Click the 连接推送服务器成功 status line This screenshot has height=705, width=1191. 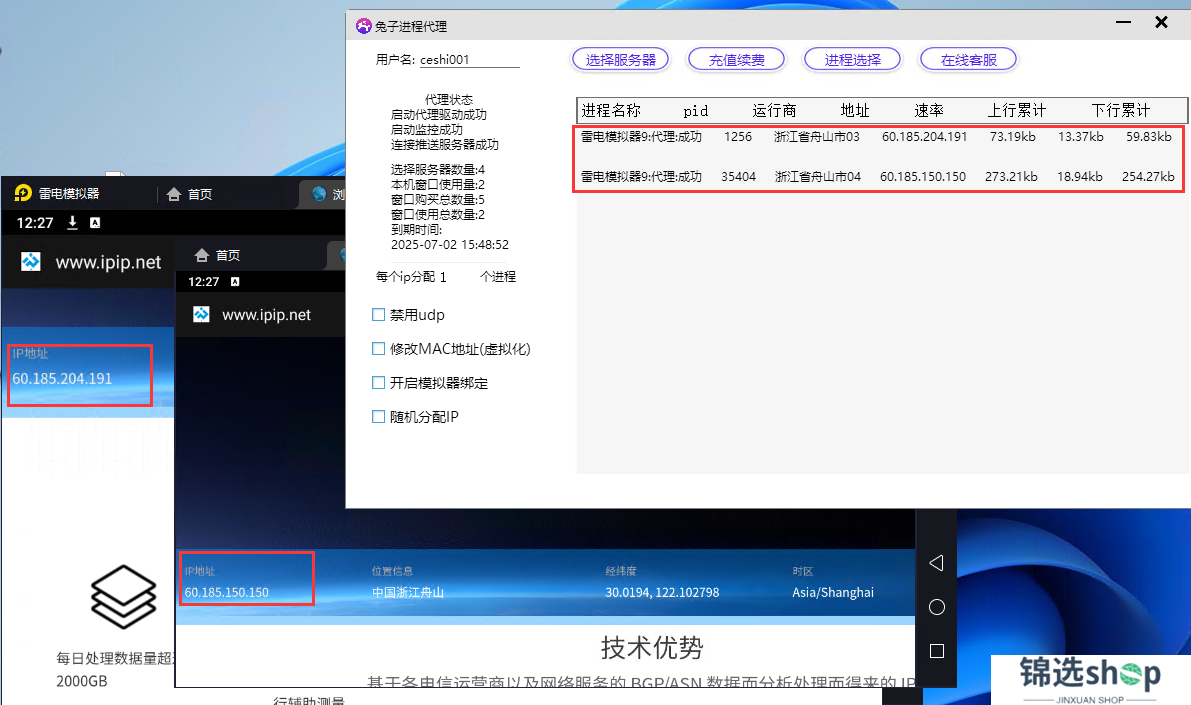coord(444,144)
